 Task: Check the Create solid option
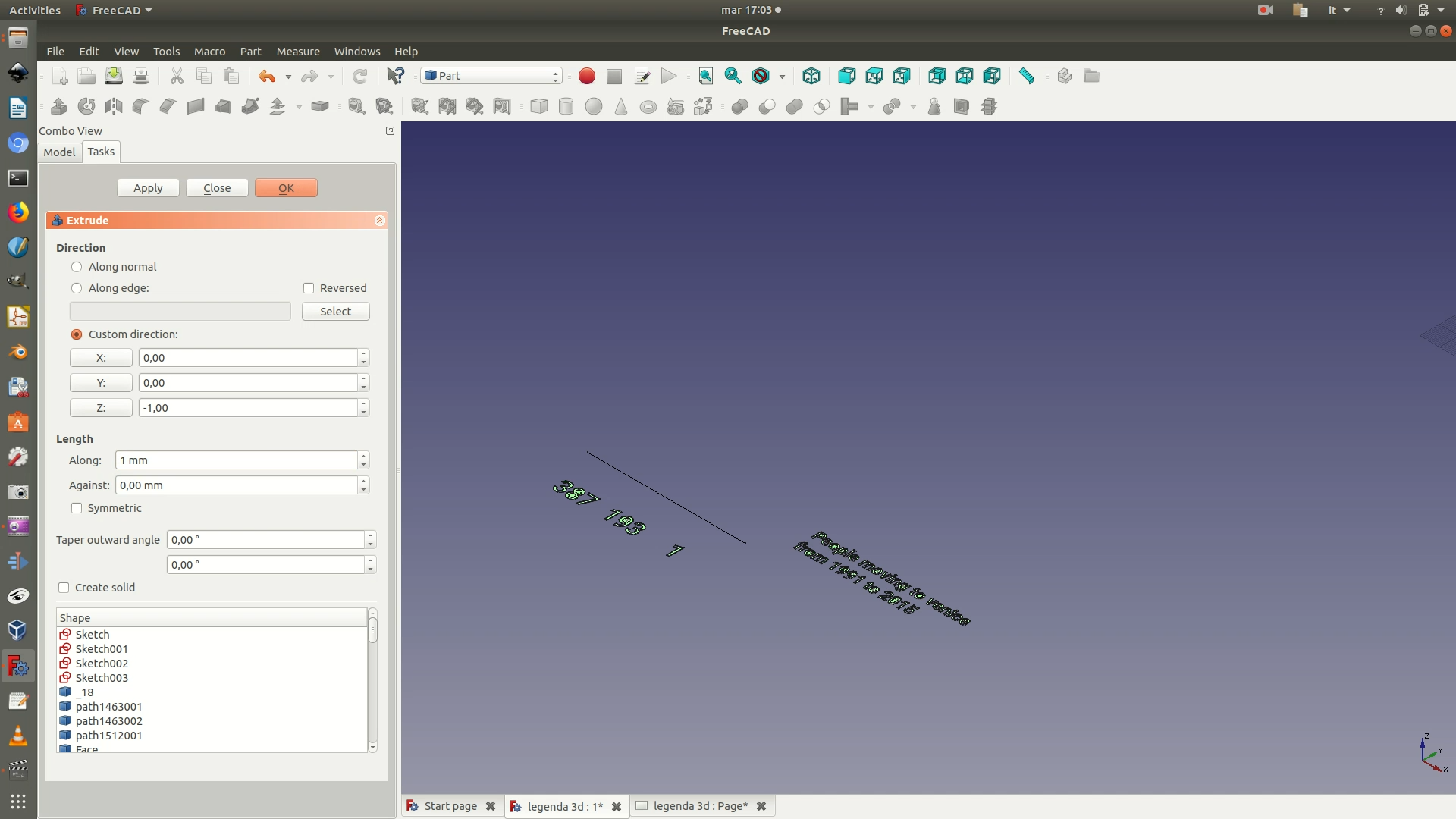(64, 588)
